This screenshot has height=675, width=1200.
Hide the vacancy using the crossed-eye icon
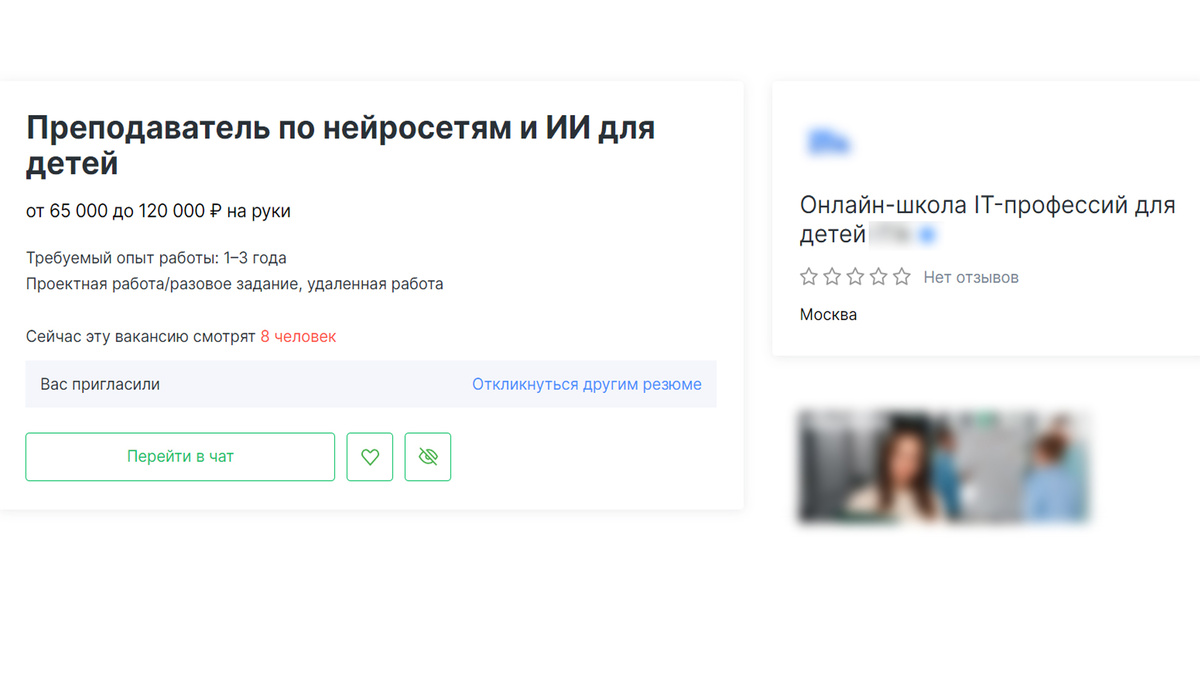tap(428, 456)
